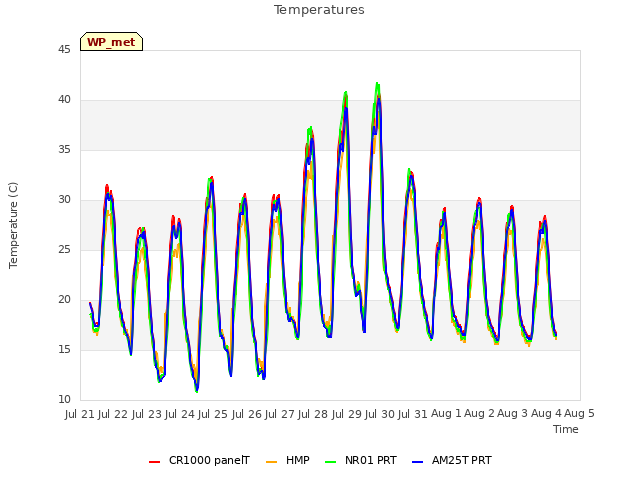640x480 pixels.
Task: Click the Time x-axis title
Action: [x=566, y=429]
